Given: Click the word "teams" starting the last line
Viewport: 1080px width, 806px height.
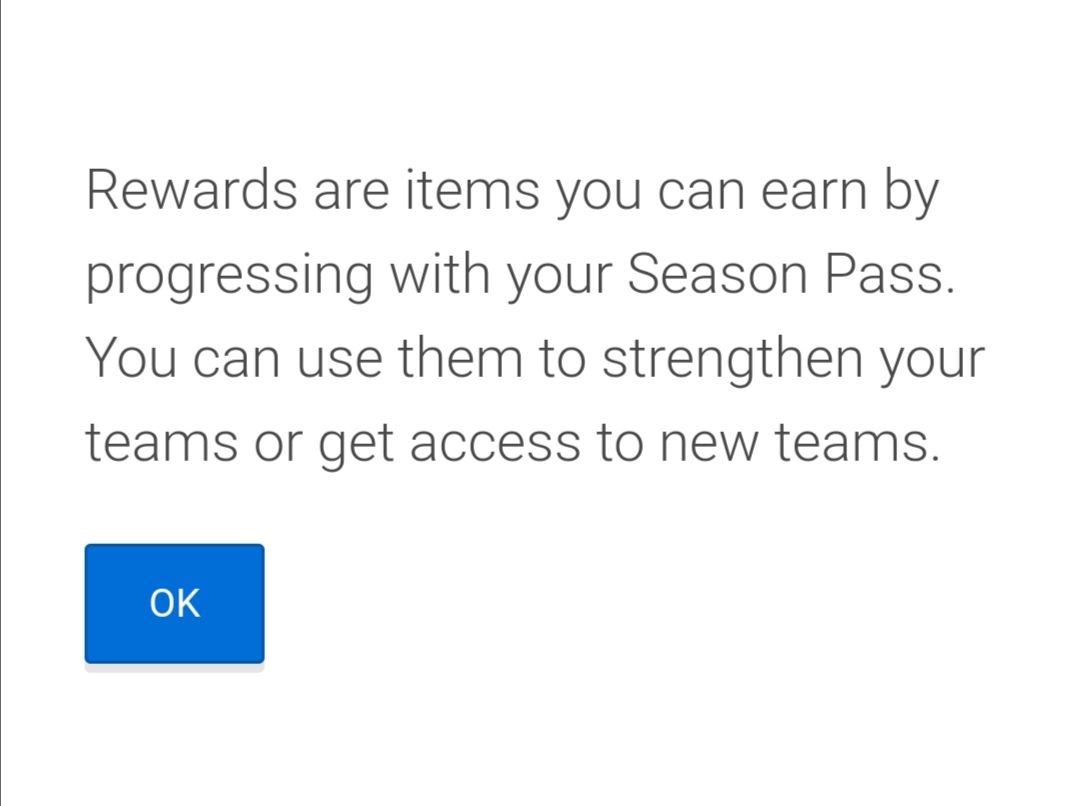Looking at the screenshot, I should point(161,442).
